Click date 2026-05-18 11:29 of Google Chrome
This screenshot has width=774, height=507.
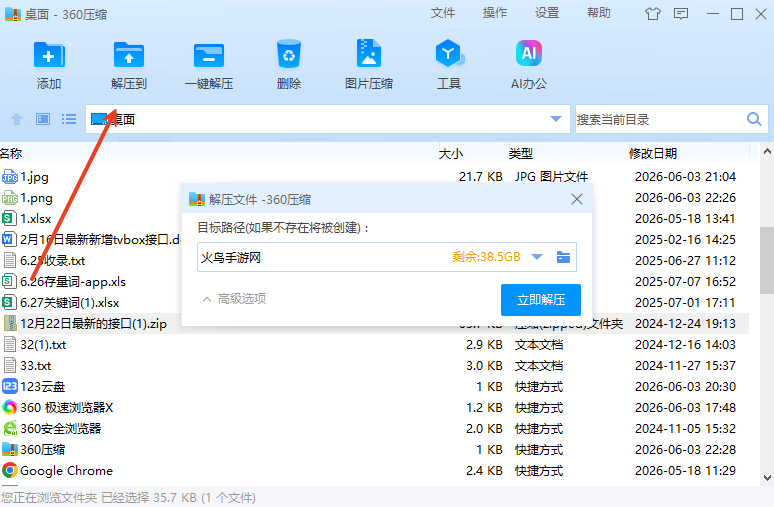685,470
